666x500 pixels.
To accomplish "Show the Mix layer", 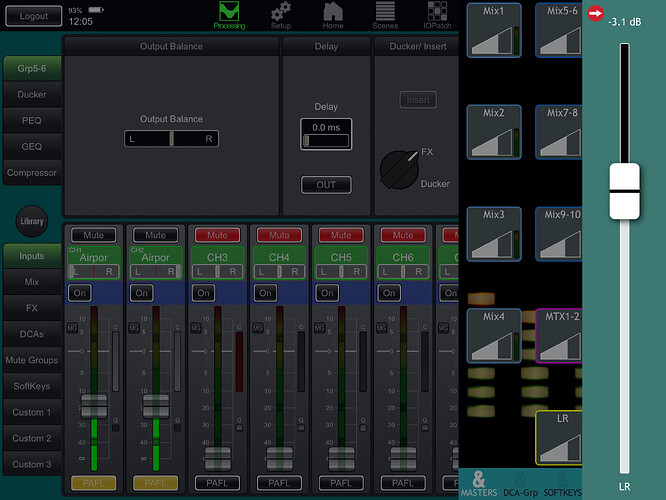I will (x=32, y=282).
